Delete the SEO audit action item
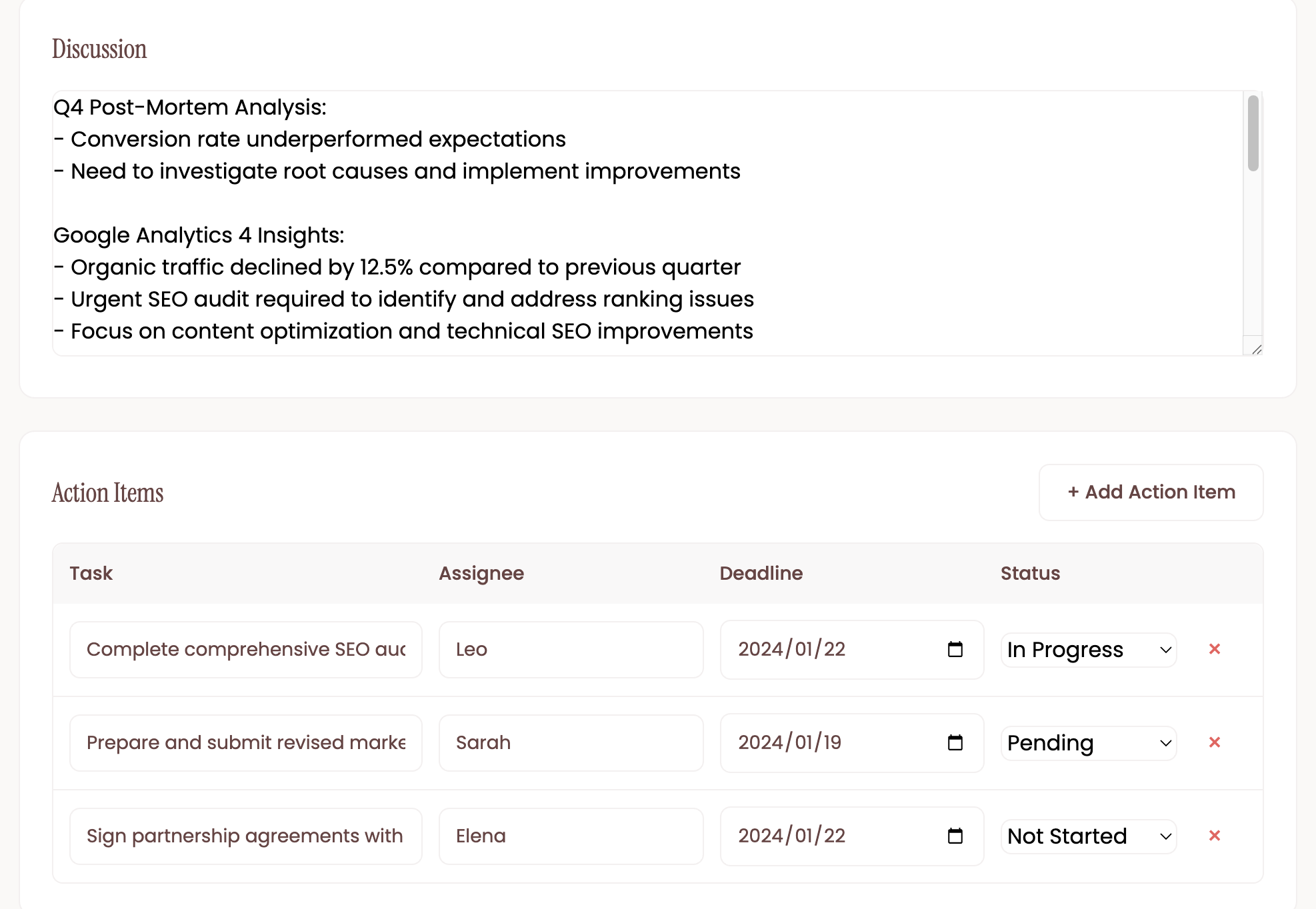The image size is (1316, 909). click(x=1214, y=649)
